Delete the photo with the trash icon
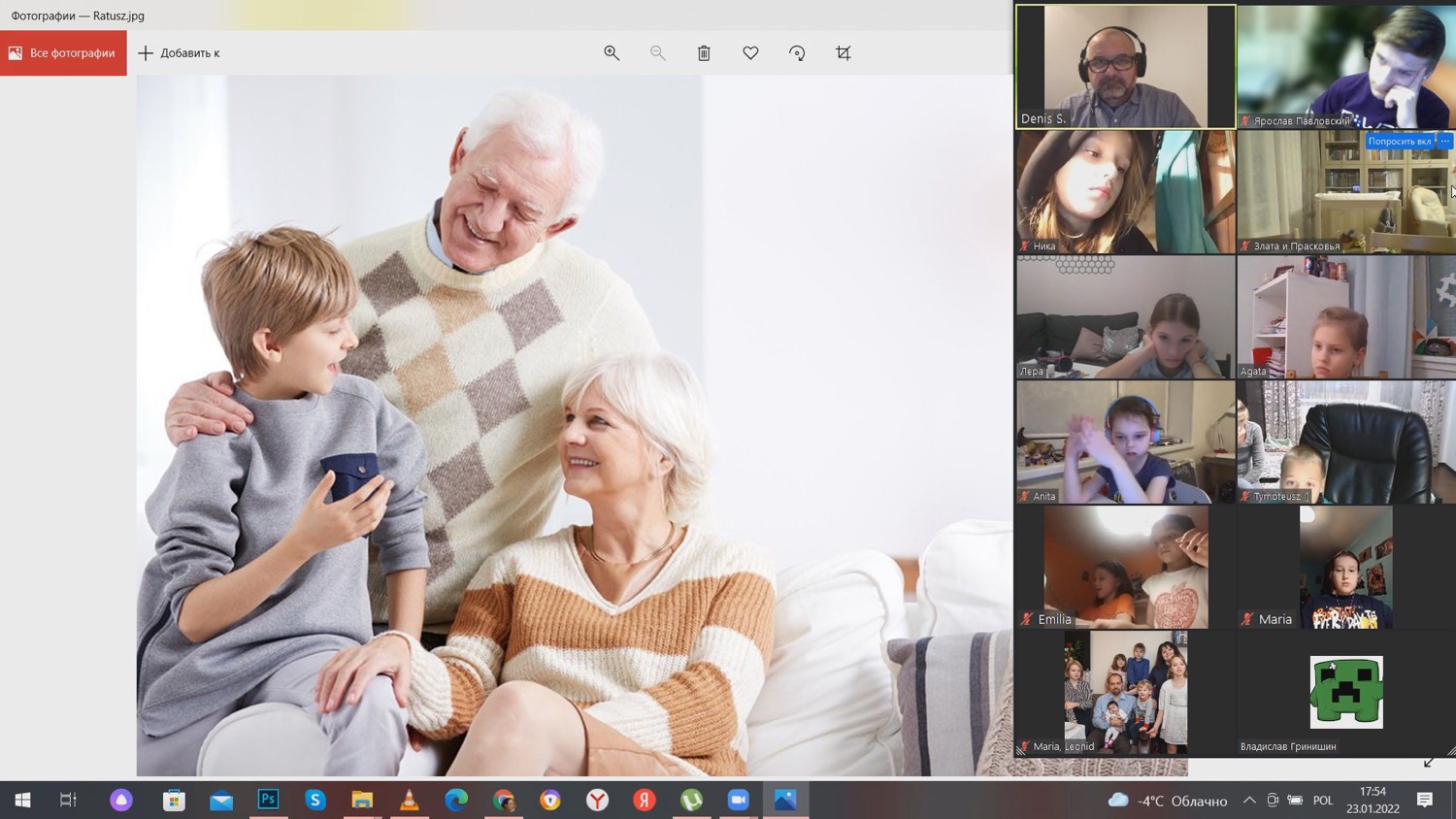 (x=704, y=53)
